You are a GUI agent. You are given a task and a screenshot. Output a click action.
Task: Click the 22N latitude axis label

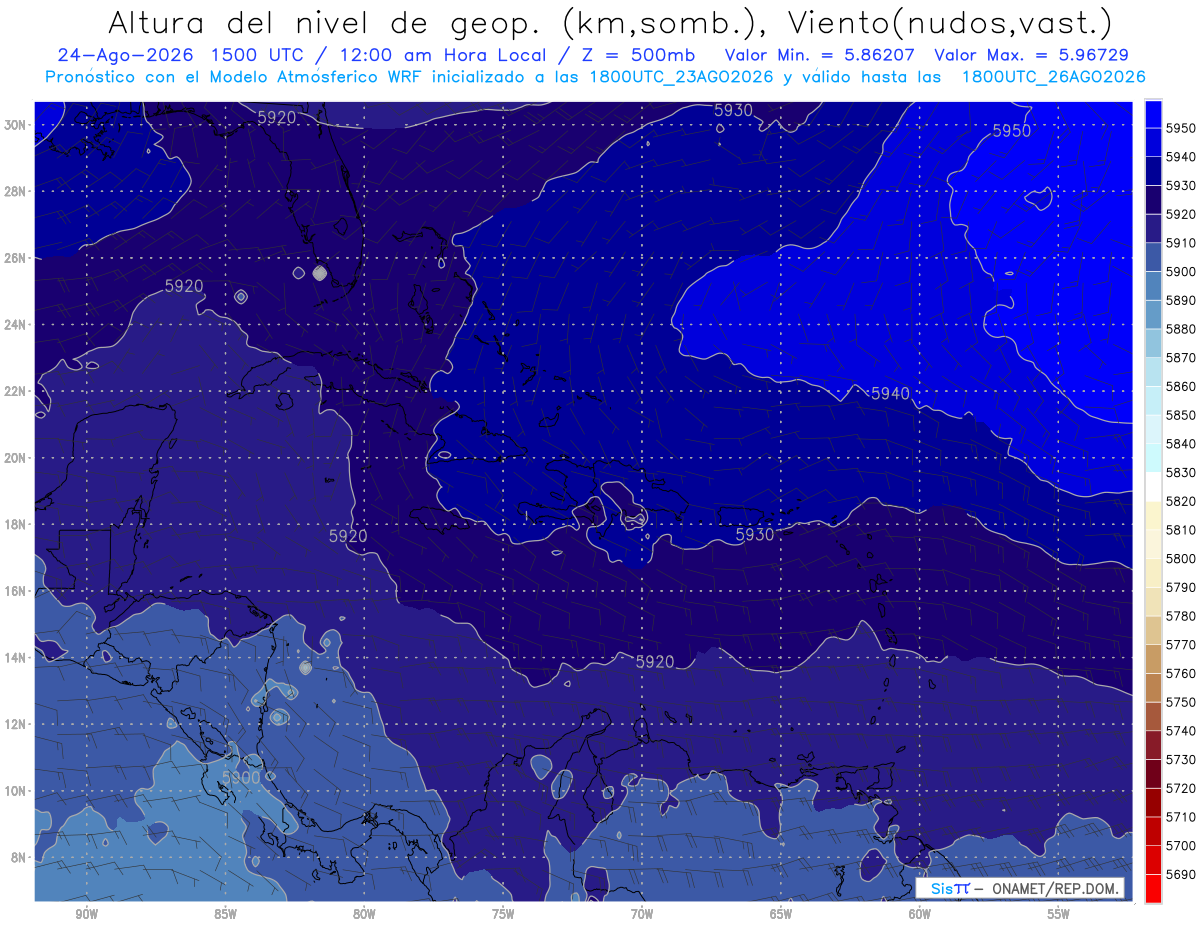[x=15, y=392]
